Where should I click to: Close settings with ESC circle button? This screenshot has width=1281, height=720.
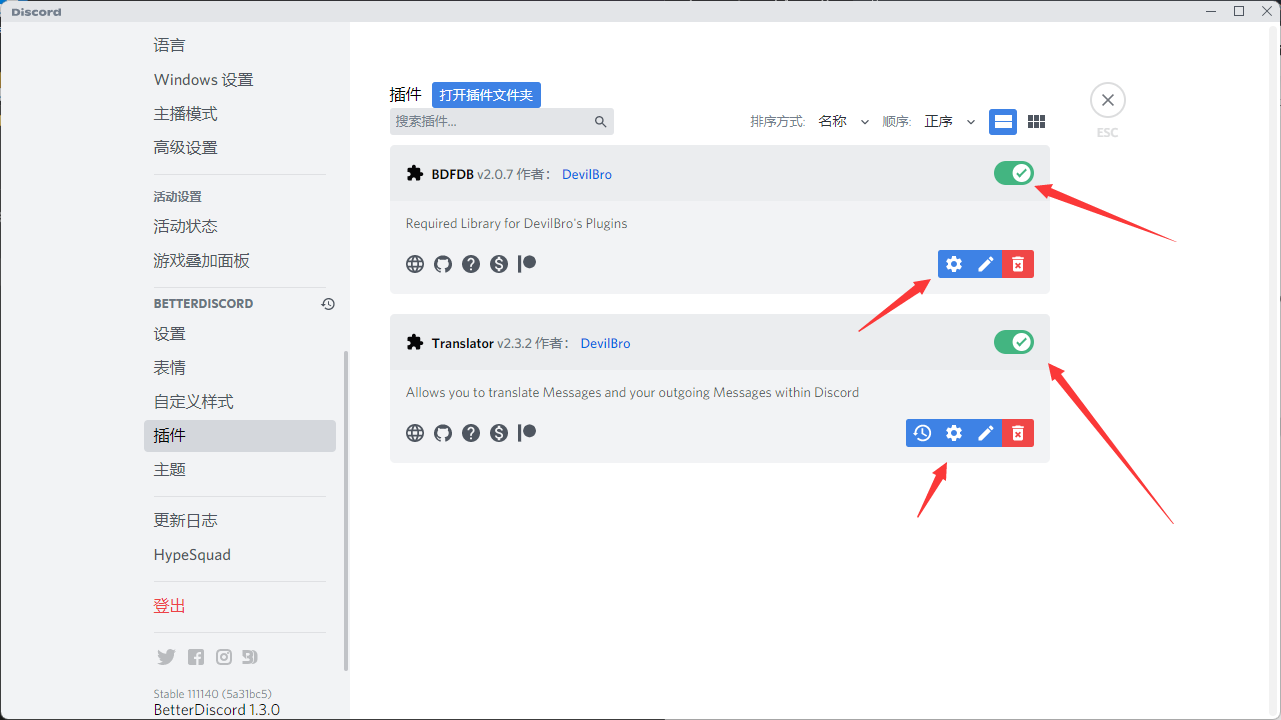pos(1108,100)
